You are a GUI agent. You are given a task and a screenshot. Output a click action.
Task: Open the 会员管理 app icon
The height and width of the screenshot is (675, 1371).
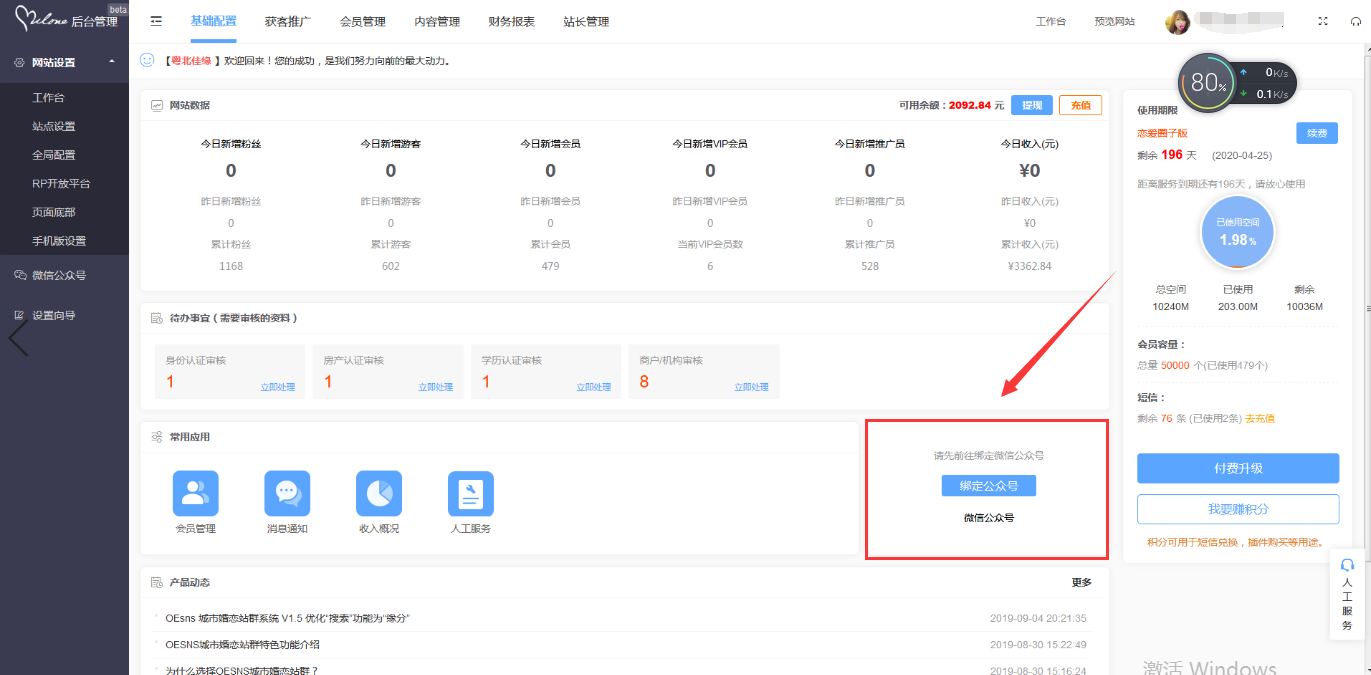(x=196, y=494)
